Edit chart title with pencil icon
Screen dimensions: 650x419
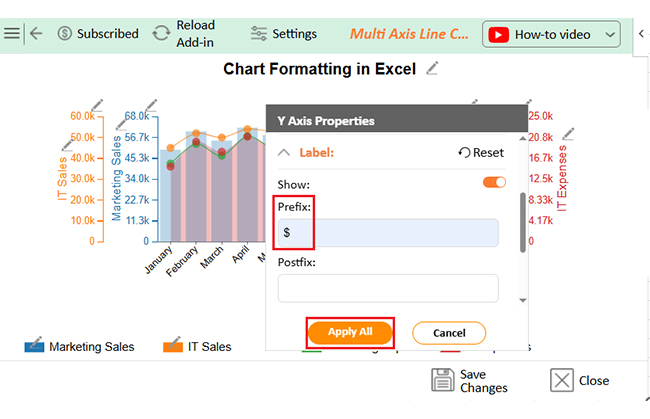click(432, 68)
